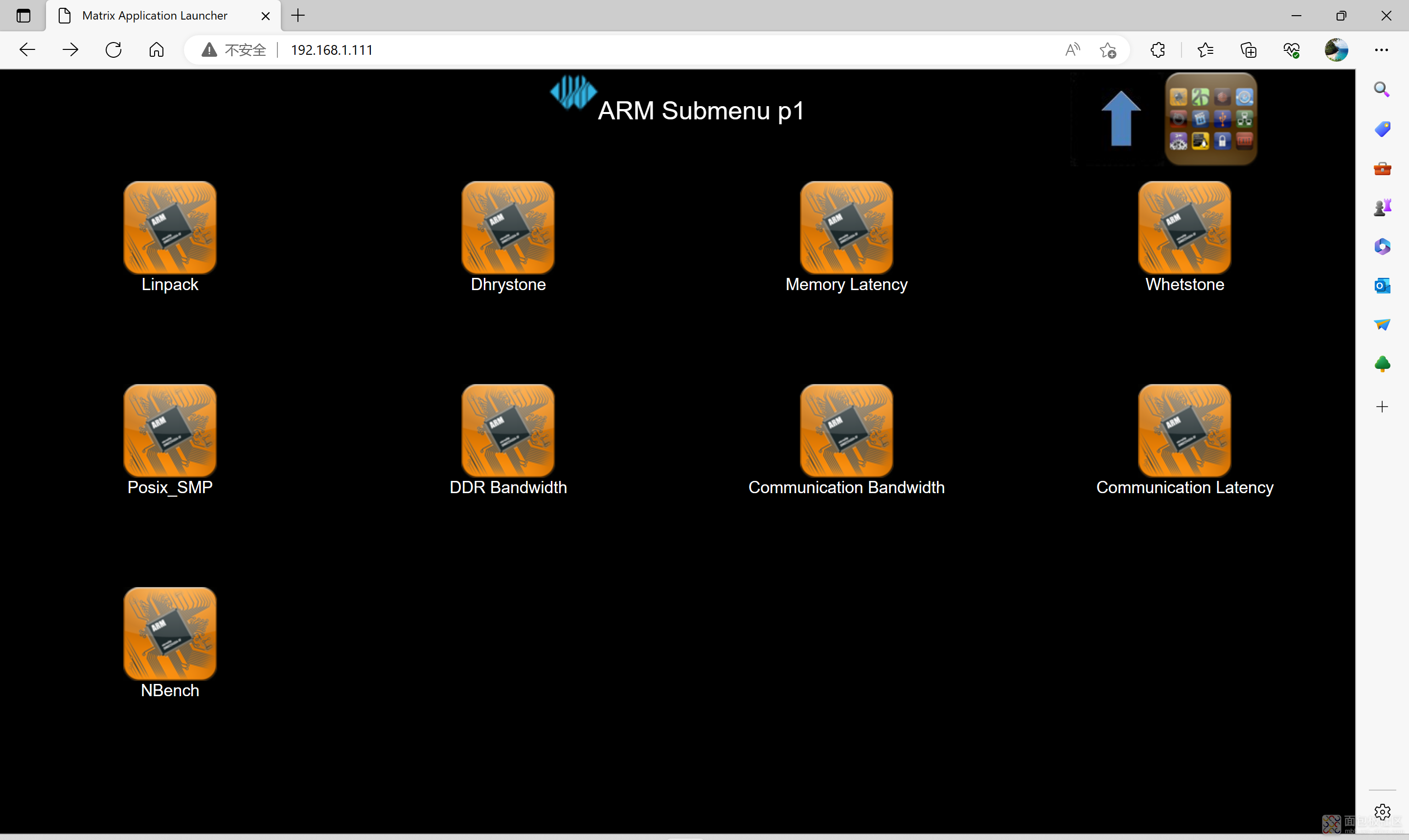The width and height of the screenshot is (1409, 840).
Task: Open the sidebar green tree icon
Action: (x=1382, y=363)
